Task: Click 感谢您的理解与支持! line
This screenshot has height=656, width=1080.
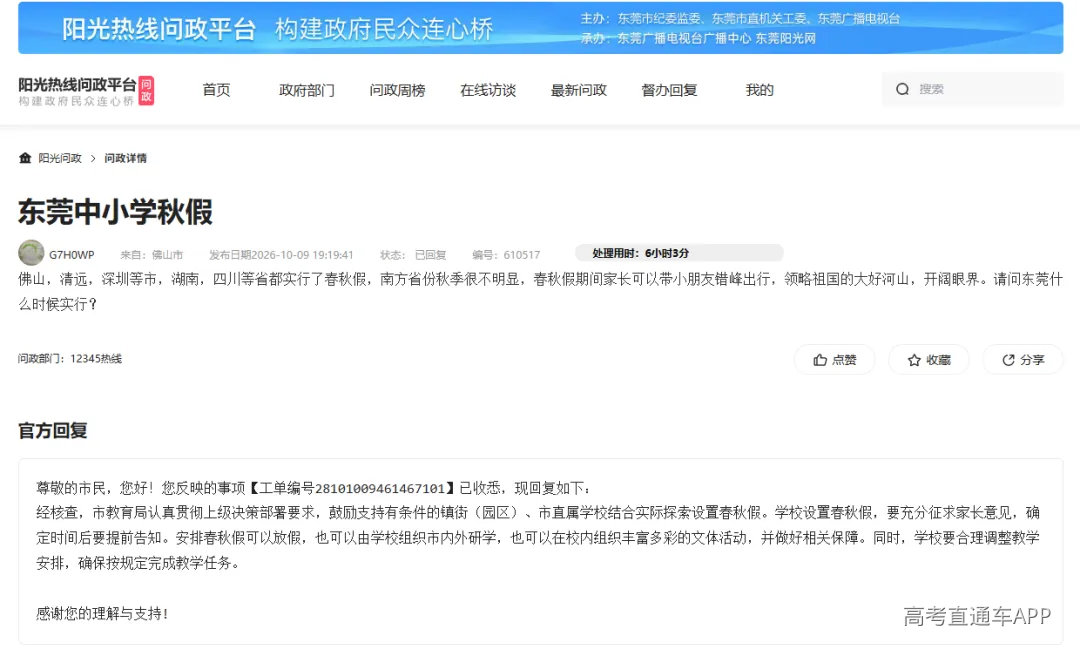Action: pos(102,613)
